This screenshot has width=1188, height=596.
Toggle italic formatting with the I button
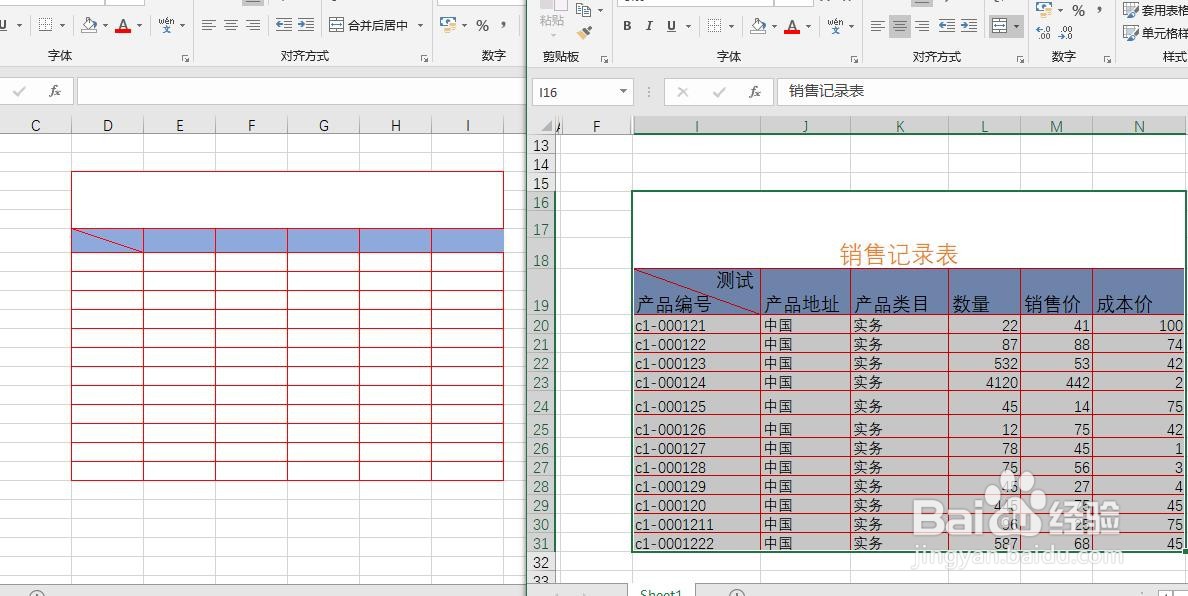point(648,26)
